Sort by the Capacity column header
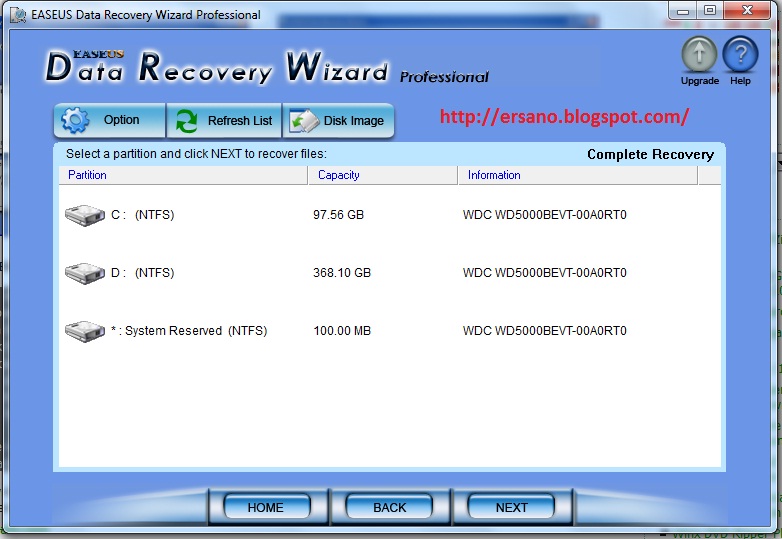782x539 pixels. click(383, 175)
